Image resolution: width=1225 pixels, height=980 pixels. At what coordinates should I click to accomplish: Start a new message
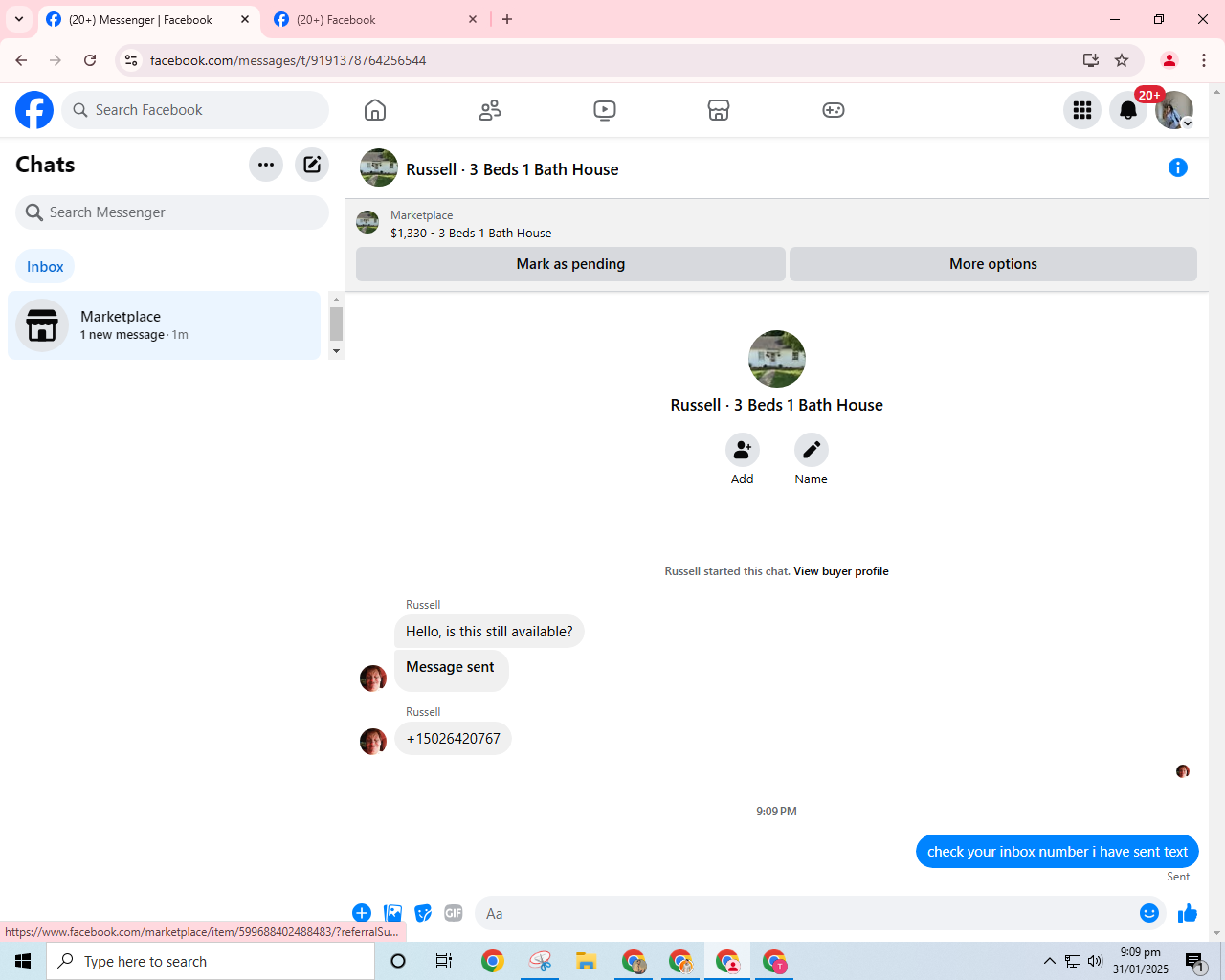pyautogui.click(x=312, y=165)
